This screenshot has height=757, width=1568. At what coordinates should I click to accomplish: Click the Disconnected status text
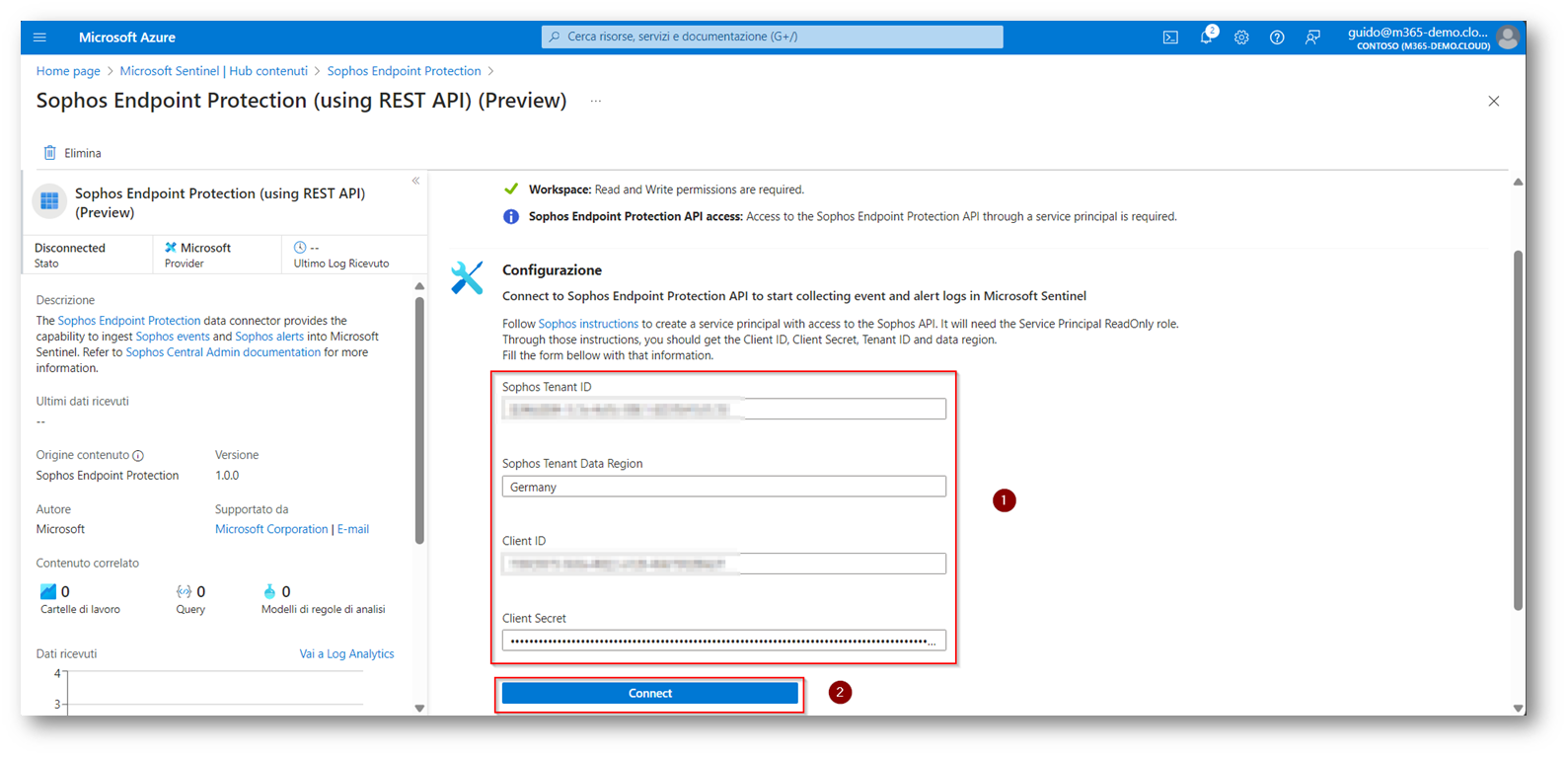tap(70, 248)
